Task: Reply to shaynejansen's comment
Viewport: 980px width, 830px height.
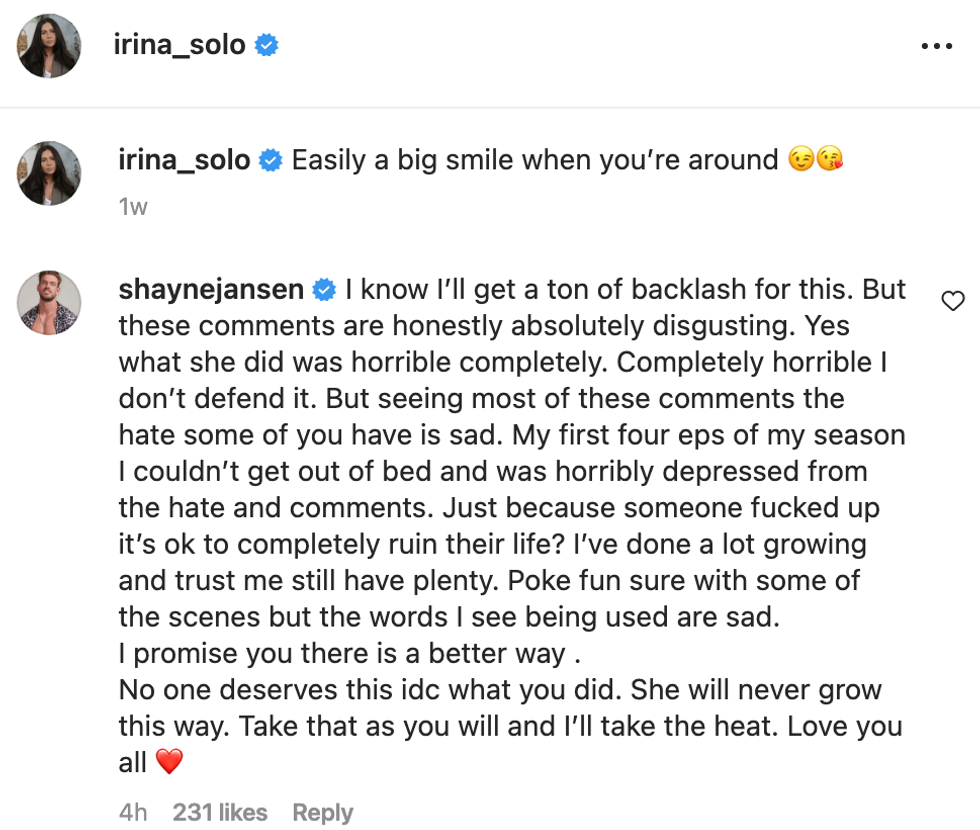Action: (322, 812)
